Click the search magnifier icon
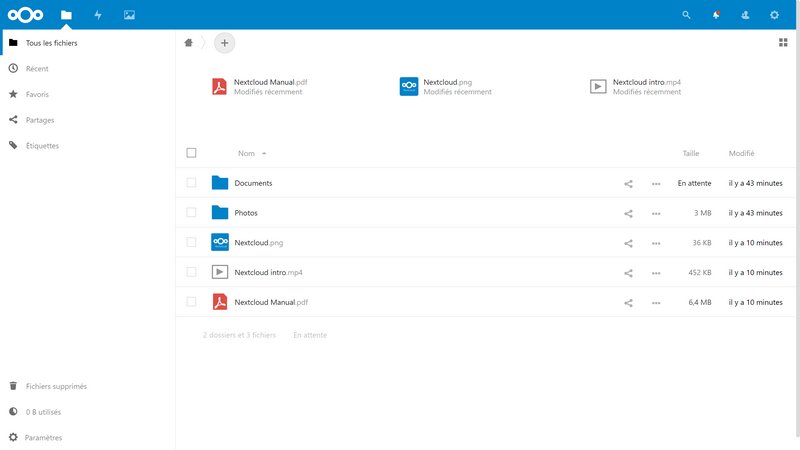Image resolution: width=800 pixels, height=450 pixels. pyautogui.click(x=686, y=15)
